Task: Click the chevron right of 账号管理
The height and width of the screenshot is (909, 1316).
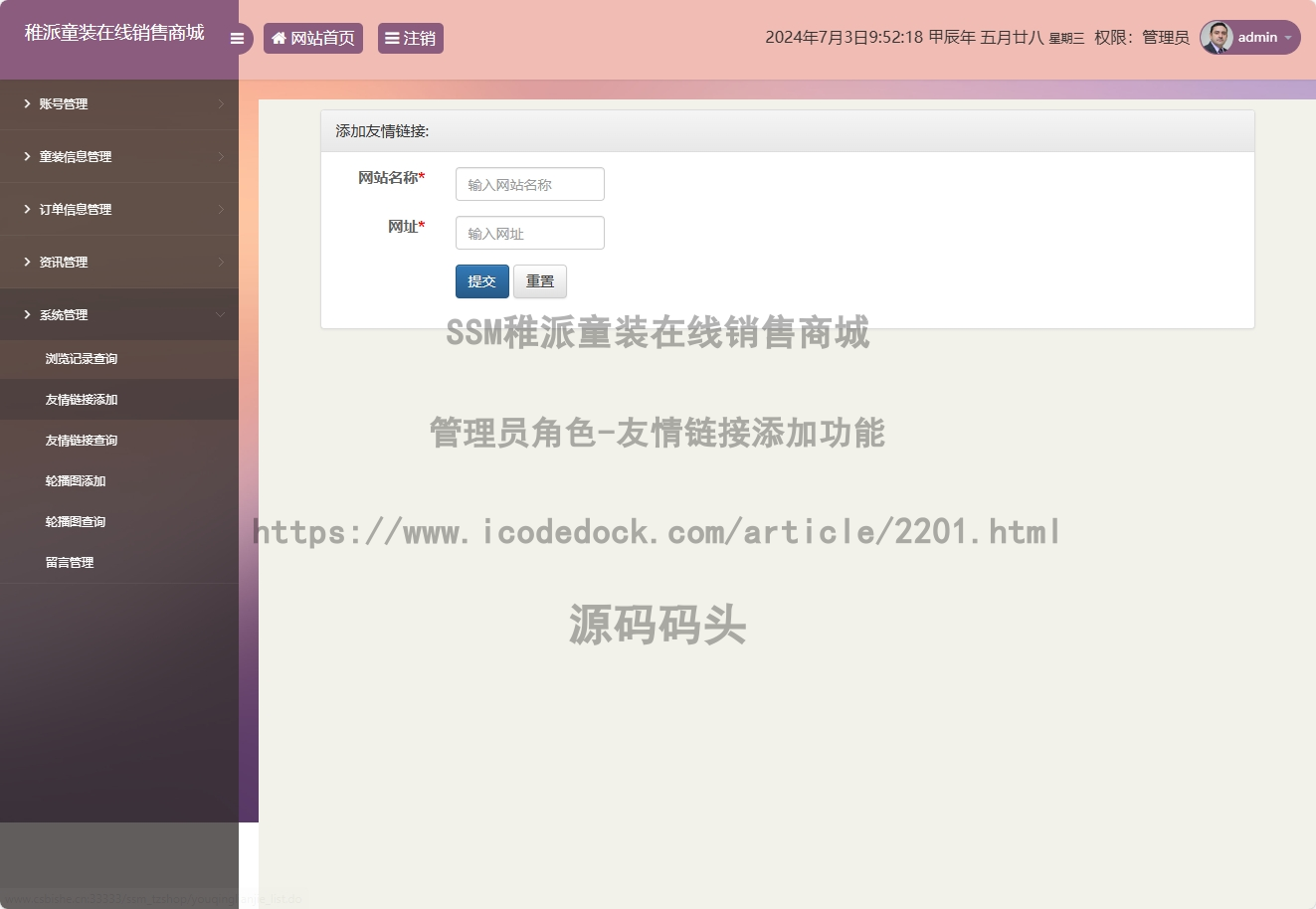Action: click(x=221, y=103)
